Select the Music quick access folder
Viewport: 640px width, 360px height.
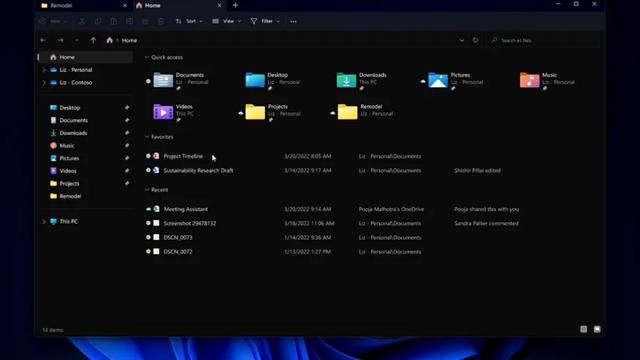tap(547, 80)
